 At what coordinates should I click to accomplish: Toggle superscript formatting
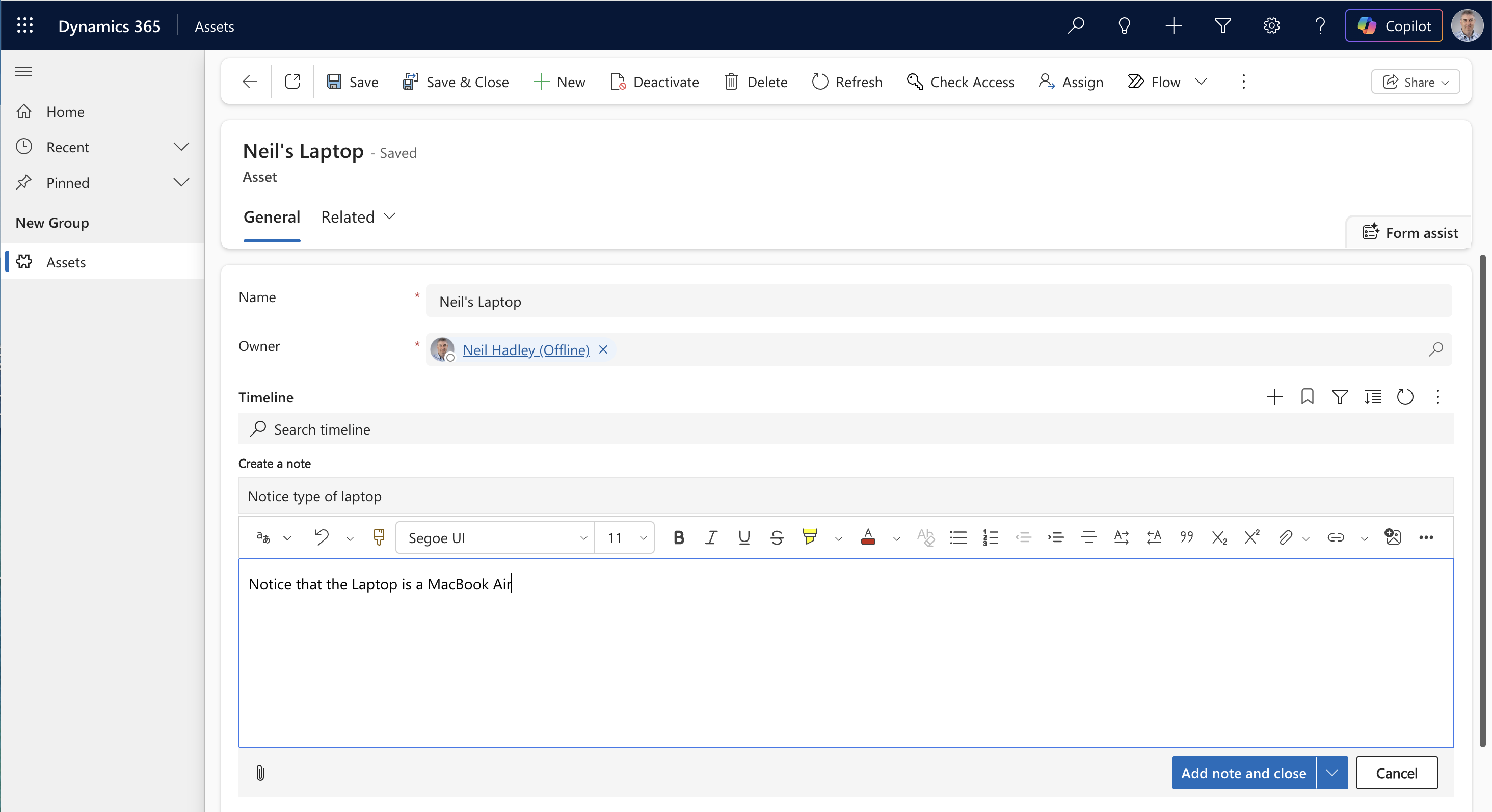tap(1251, 537)
